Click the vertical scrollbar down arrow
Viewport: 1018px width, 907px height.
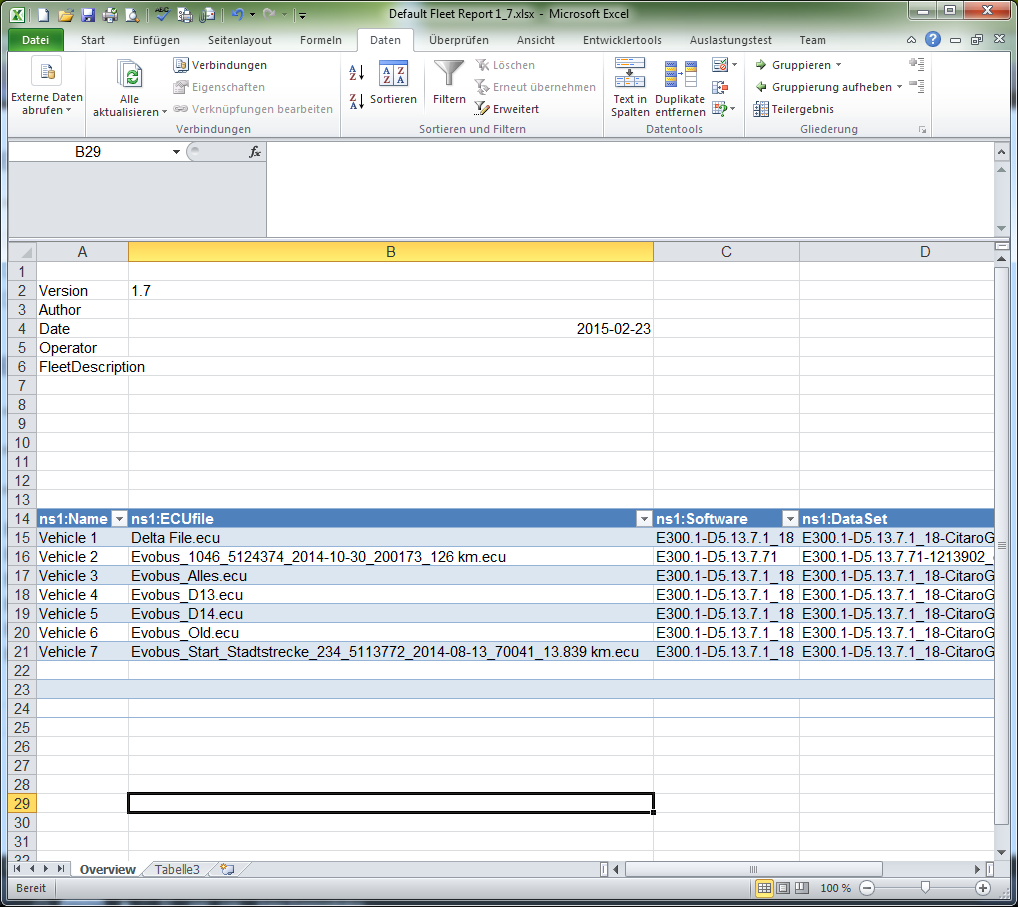[1001, 852]
